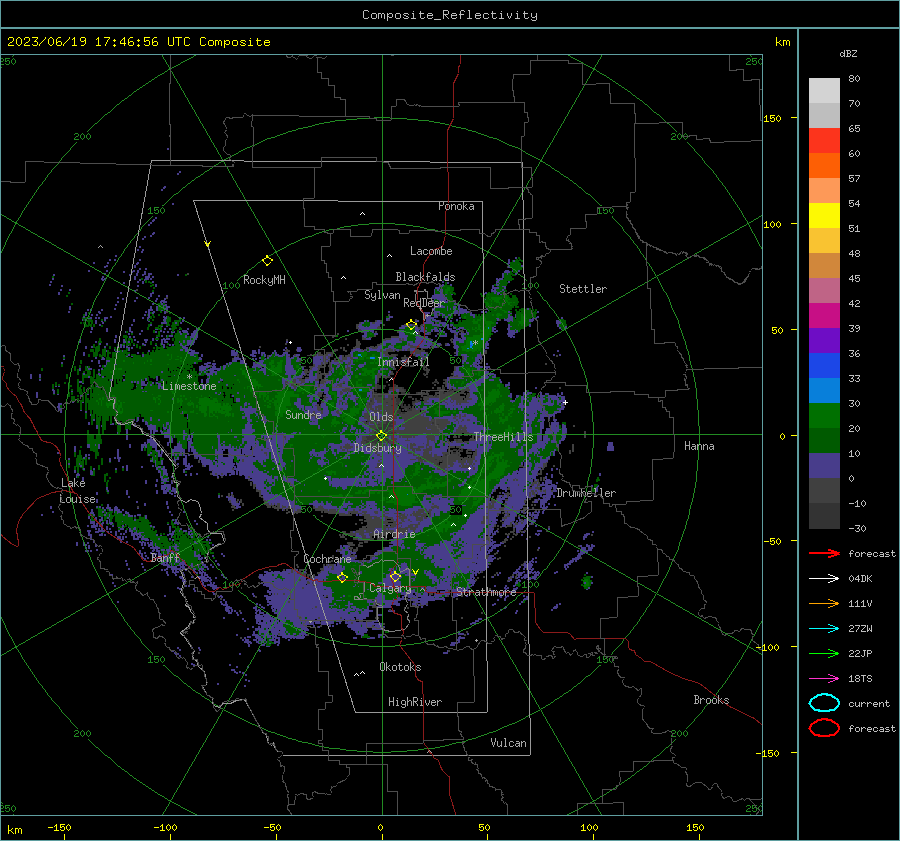Click the Strathmore label
This screenshot has width=900, height=841.
[x=486, y=592]
